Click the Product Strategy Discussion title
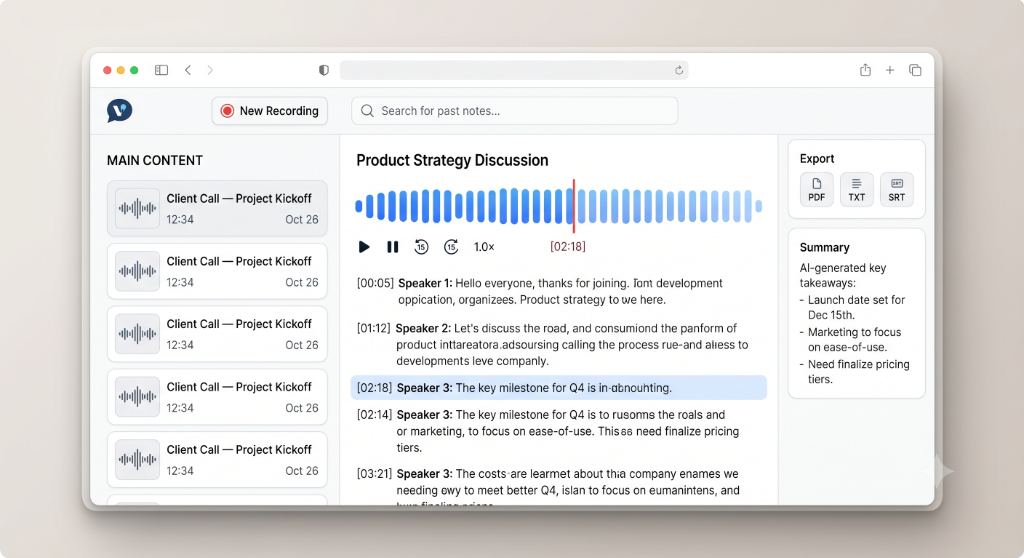1024x558 pixels. click(452, 160)
